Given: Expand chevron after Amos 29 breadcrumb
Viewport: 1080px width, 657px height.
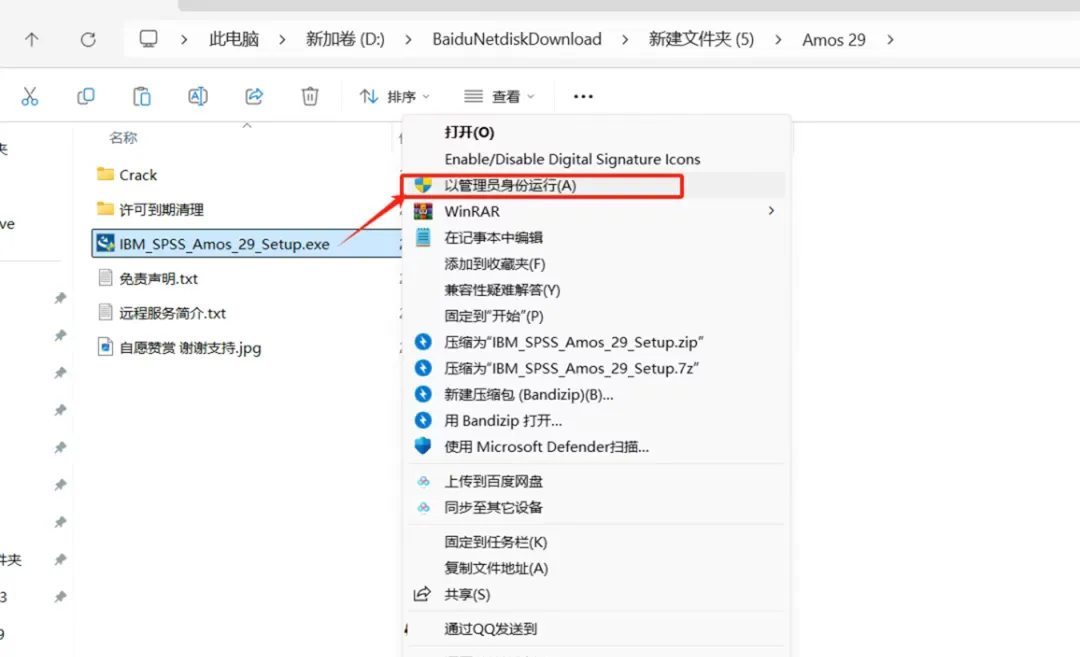Looking at the screenshot, I should point(891,40).
